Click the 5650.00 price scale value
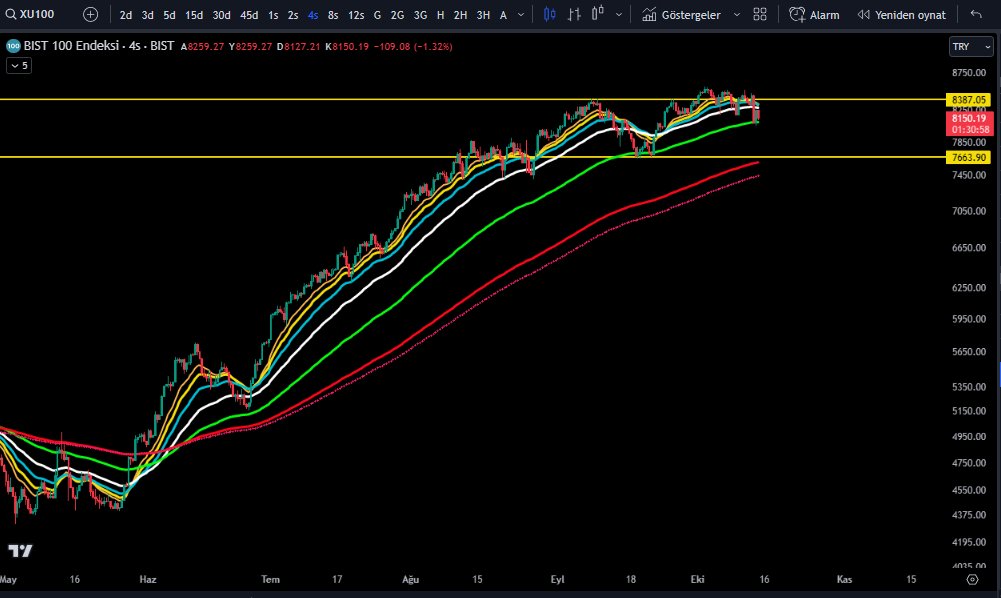Viewport: 1001px width, 598px height. (x=969, y=352)
